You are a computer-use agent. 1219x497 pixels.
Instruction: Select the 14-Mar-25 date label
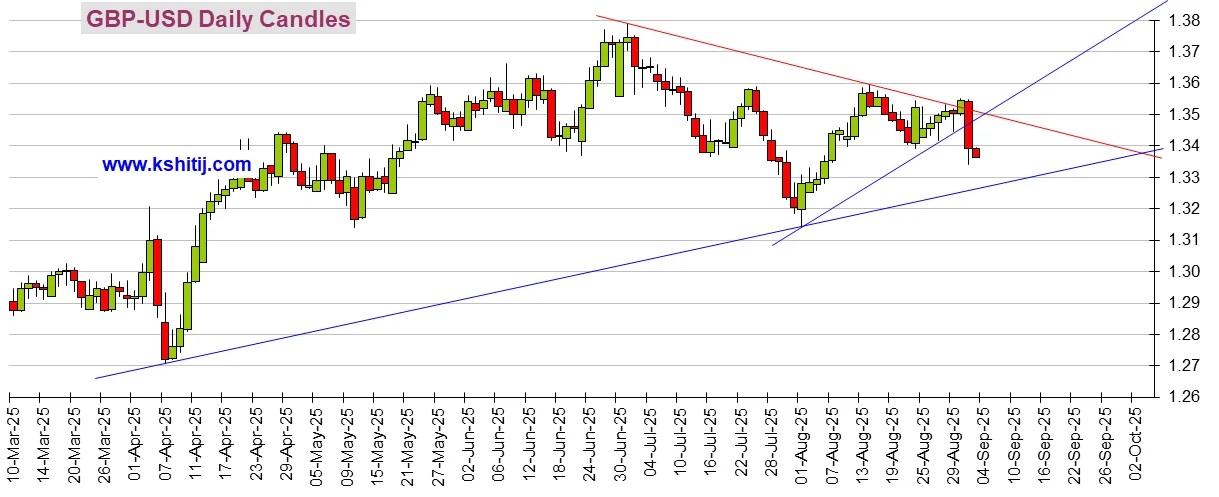(x=42, y=447)
